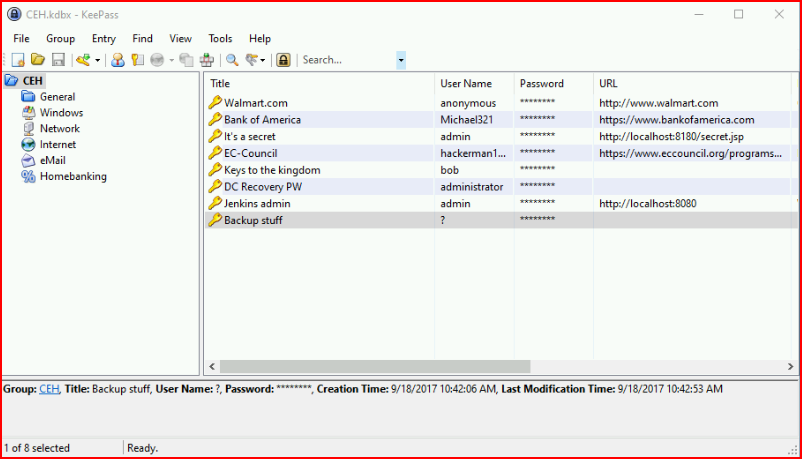Click the Save database floppy icon
Viewport: 802px width, 459px height.
pyautogui.click(x=58, y=60)
